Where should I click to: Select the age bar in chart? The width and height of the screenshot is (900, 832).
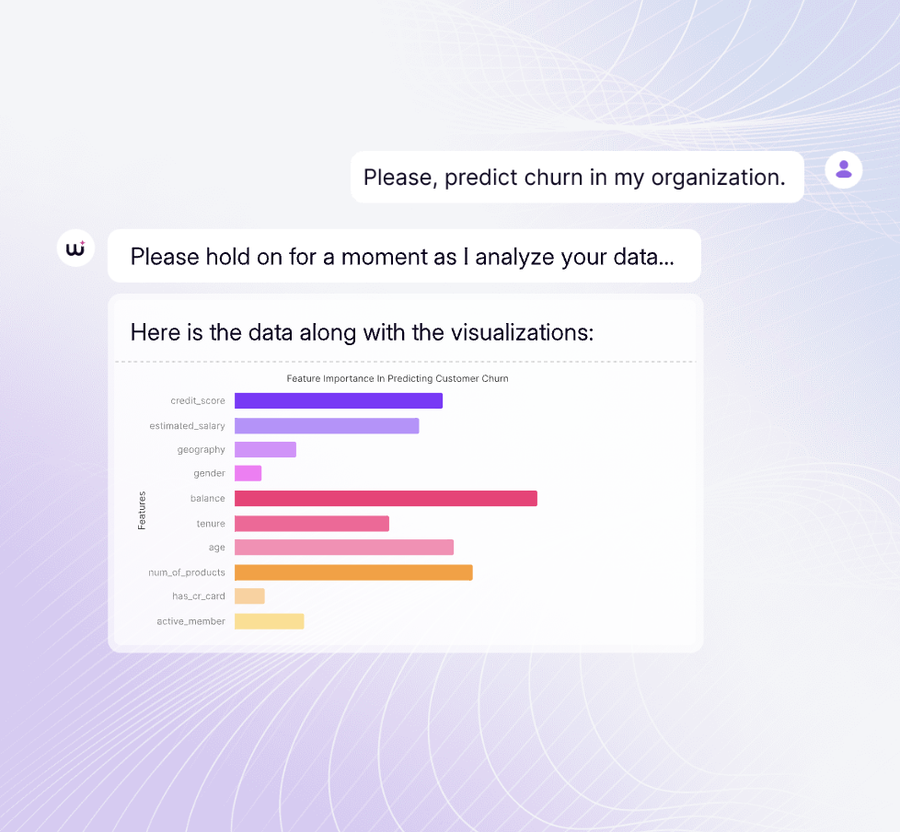(344, 547)
